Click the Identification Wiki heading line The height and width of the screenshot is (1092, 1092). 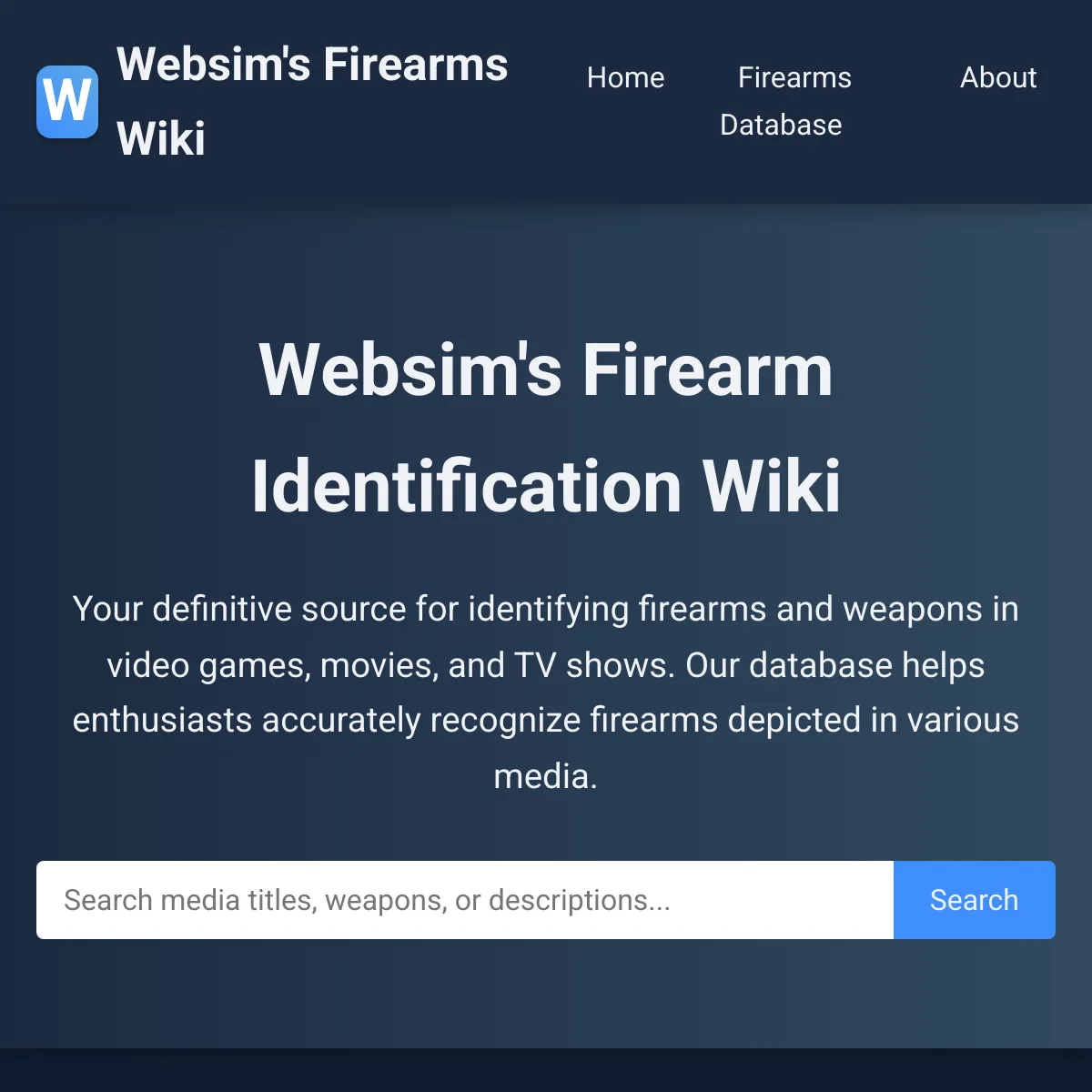546,487
